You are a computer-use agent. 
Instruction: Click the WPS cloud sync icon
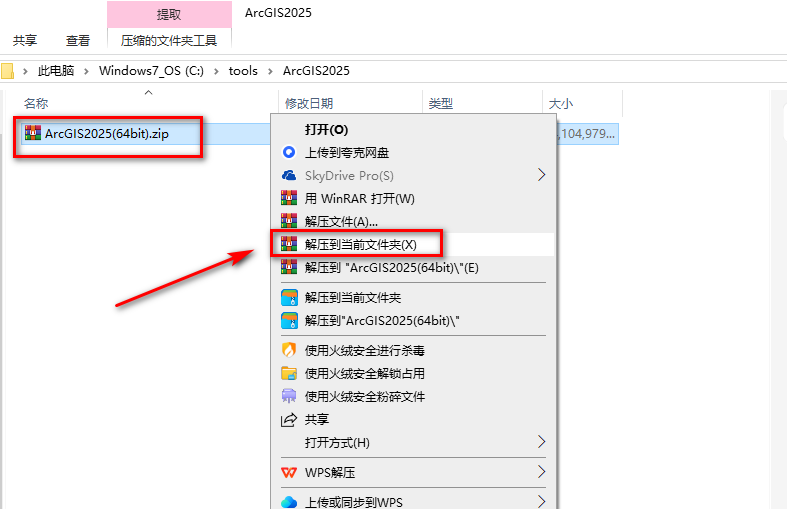point(289,502)
